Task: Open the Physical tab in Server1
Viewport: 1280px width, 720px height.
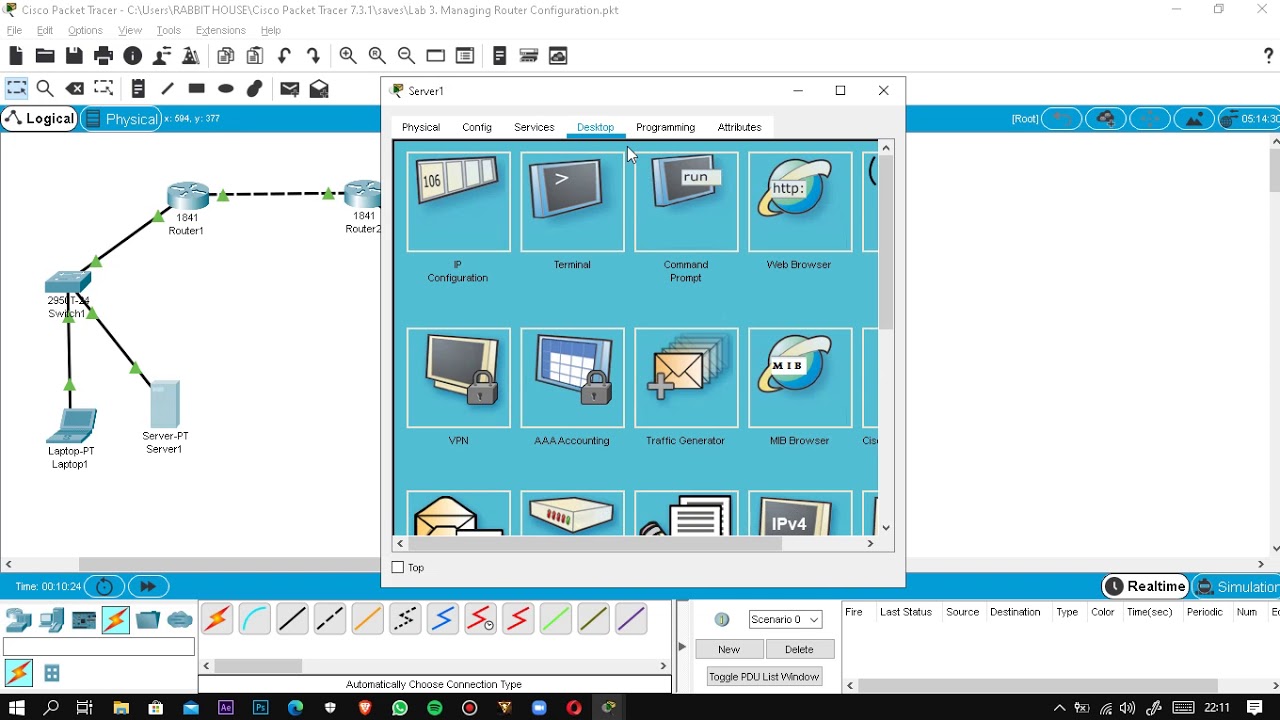Action: point(421,127)
